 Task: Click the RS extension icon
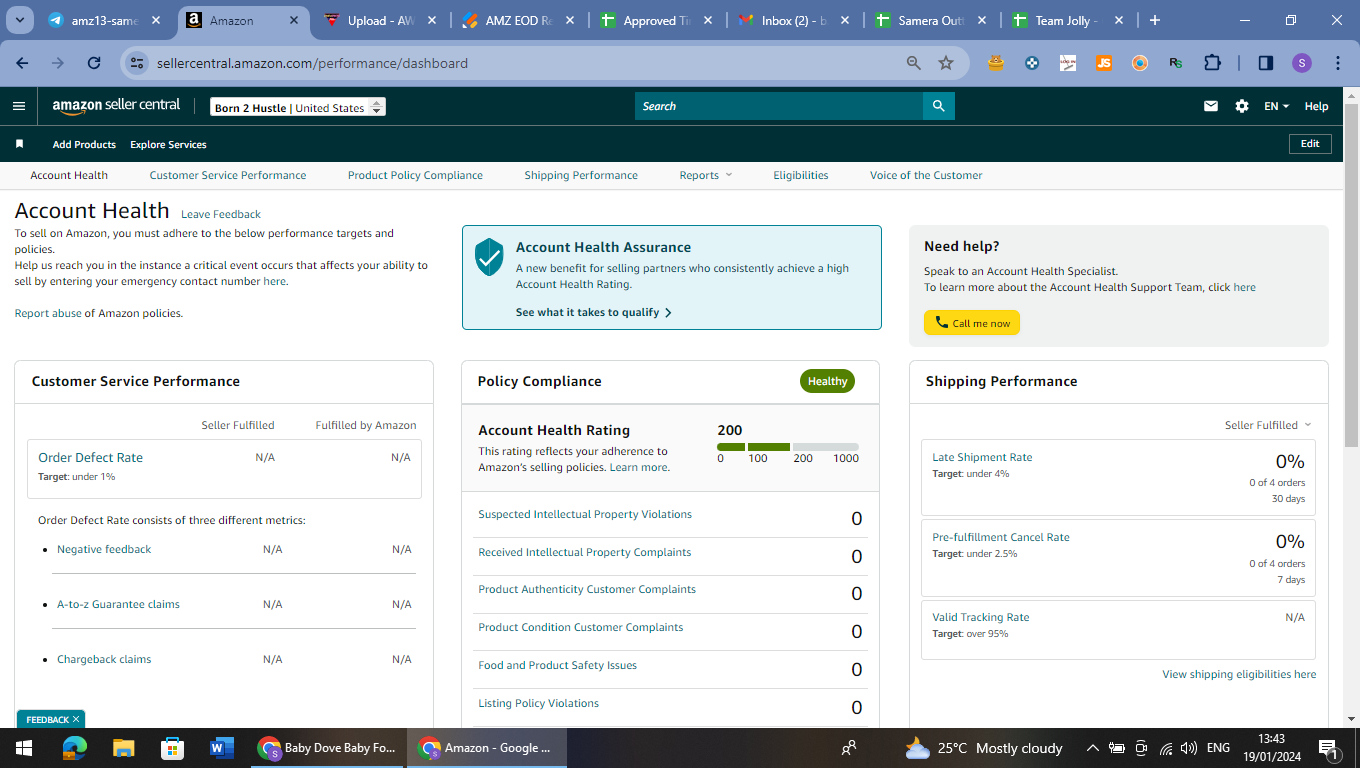pos(1176,63)
